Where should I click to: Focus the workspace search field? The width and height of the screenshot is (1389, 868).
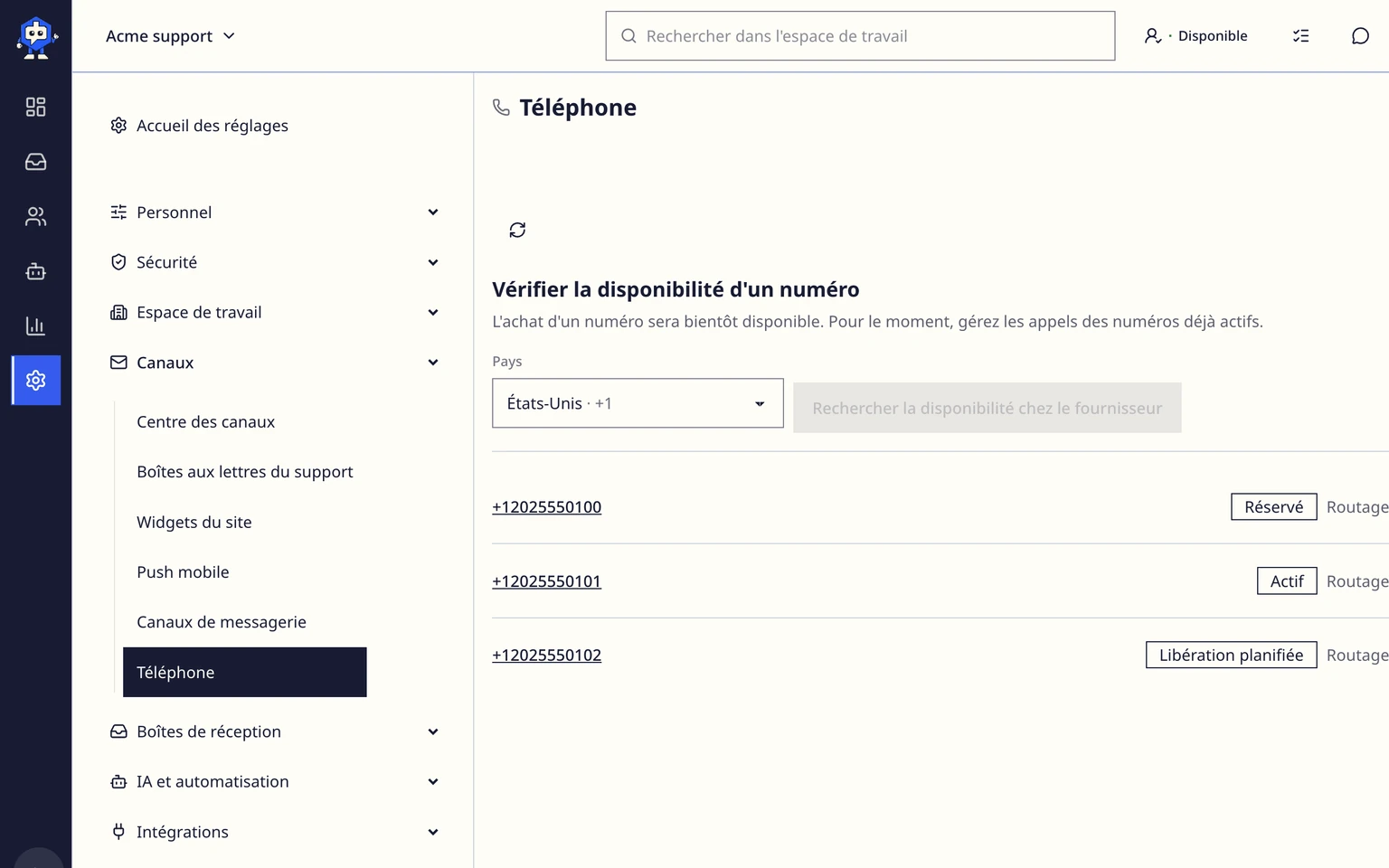860,36
